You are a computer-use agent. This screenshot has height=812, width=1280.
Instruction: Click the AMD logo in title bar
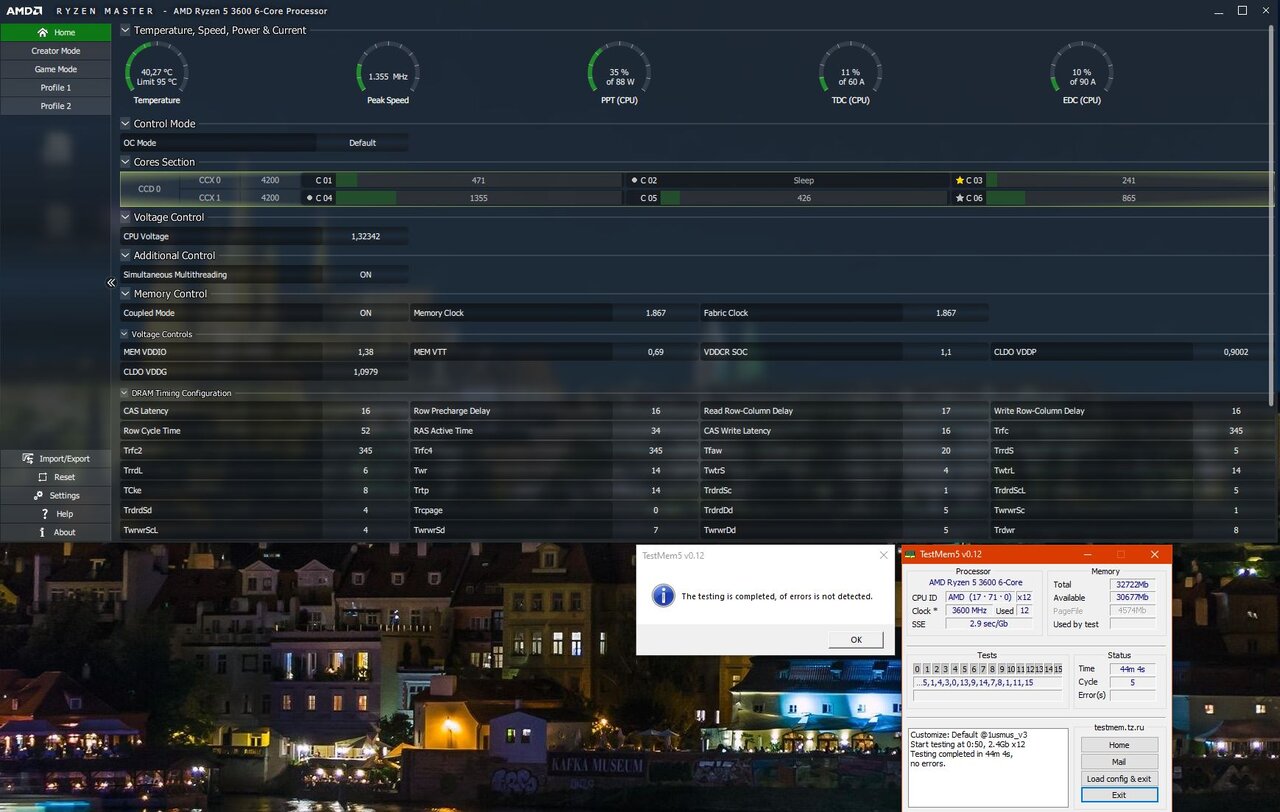point(25,11)
